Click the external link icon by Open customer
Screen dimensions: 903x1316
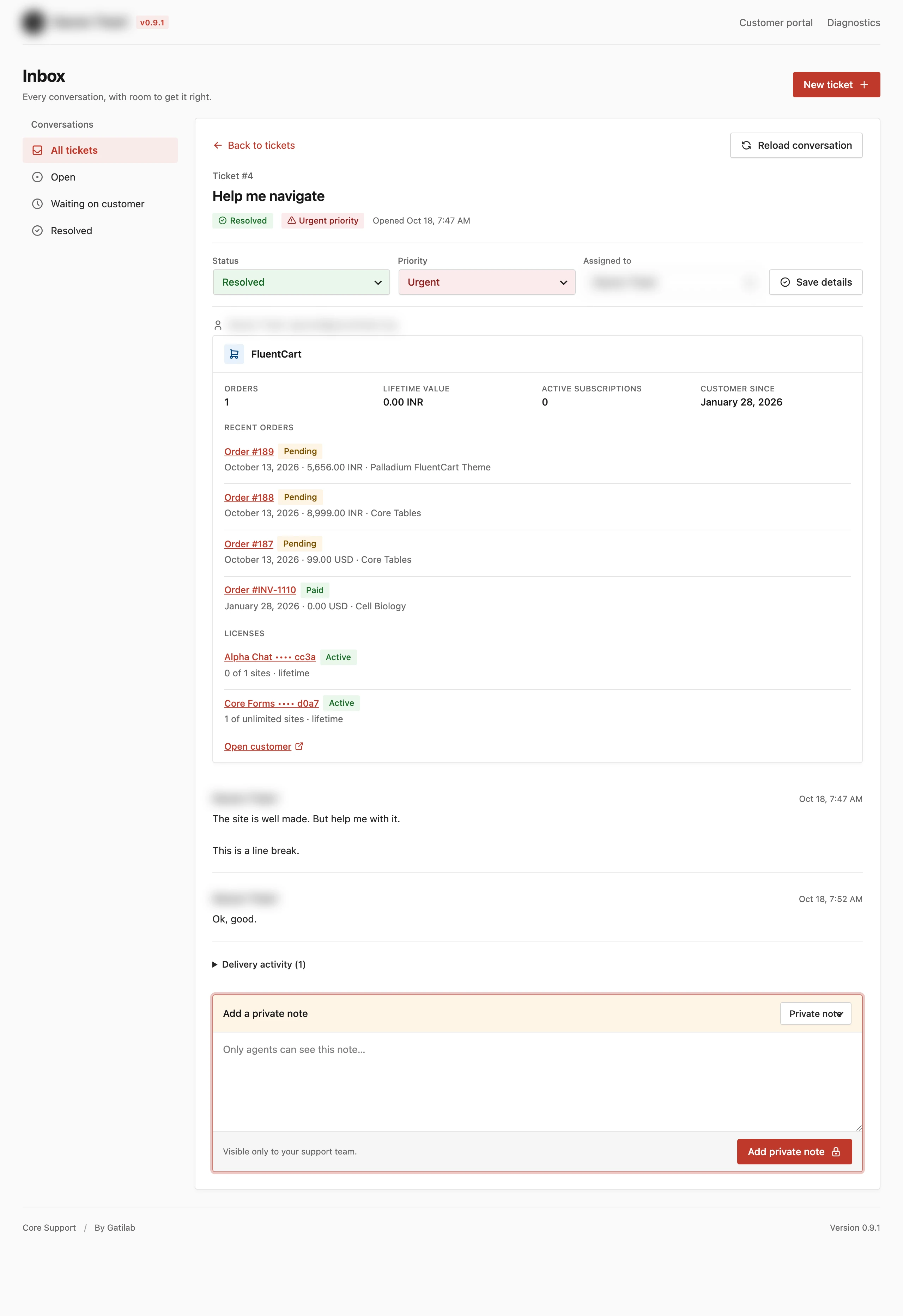coord(299,747)
